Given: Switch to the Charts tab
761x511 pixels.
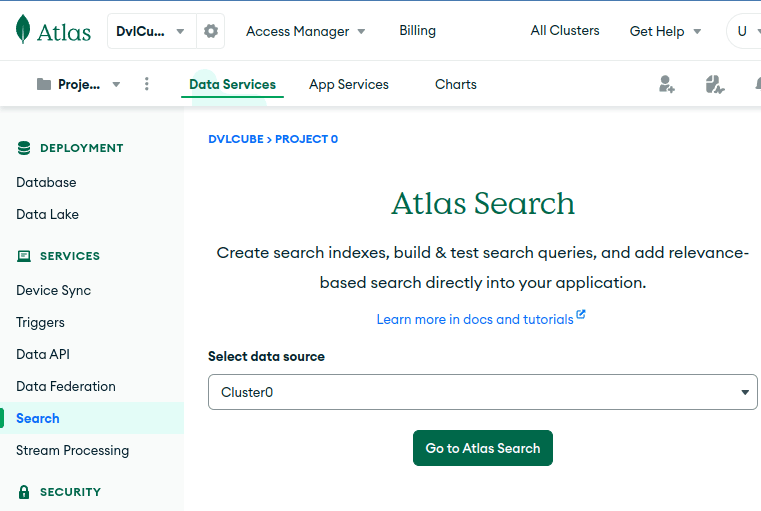Looking at the screenshot, I should 455,84.
